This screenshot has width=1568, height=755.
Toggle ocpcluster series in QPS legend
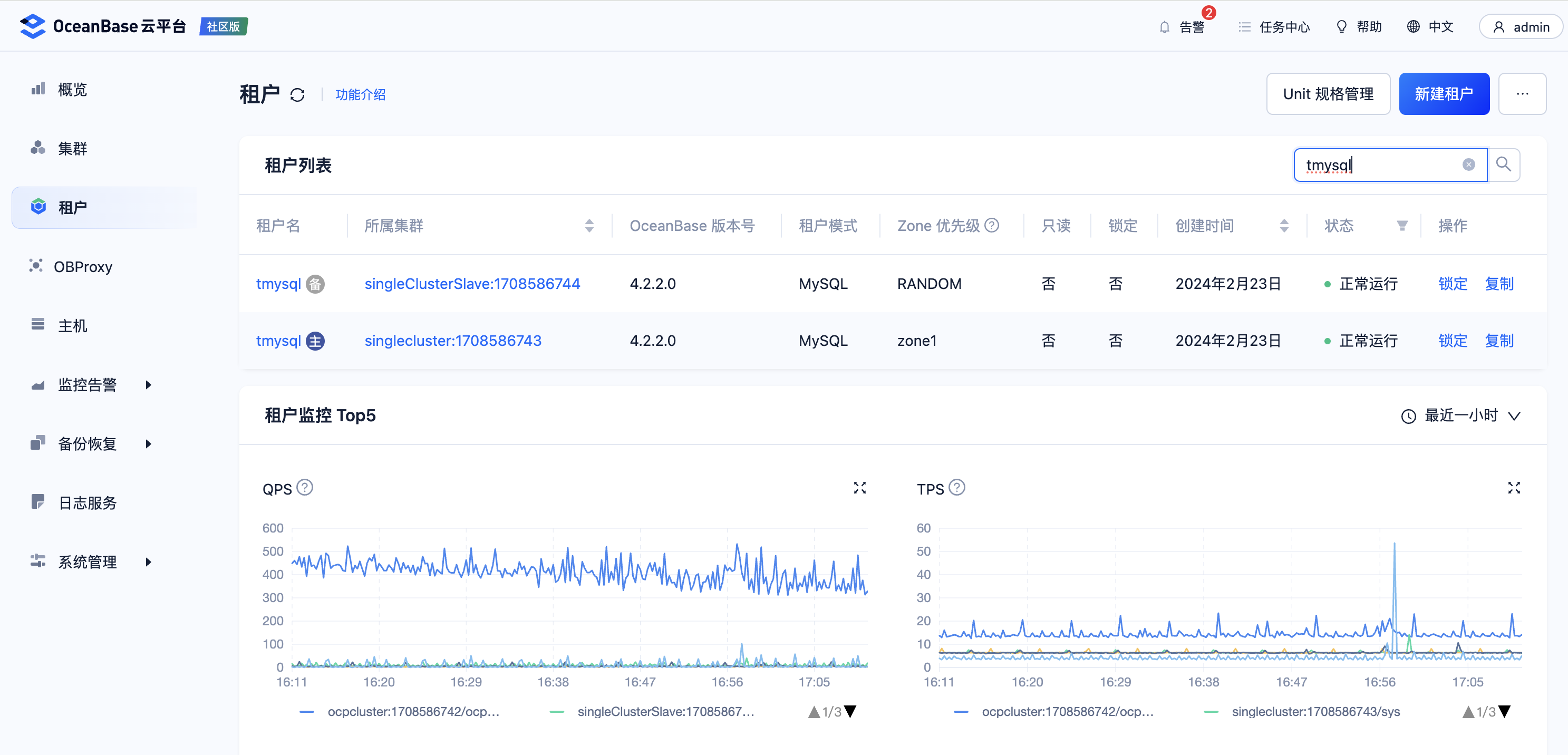pyautogui.click(x=413, y=711)
